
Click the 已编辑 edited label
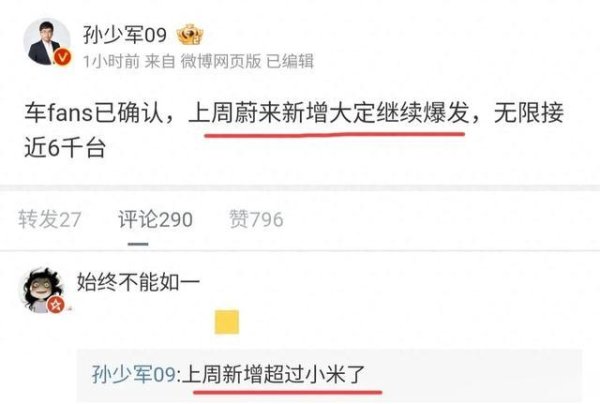tap(290, 61)
